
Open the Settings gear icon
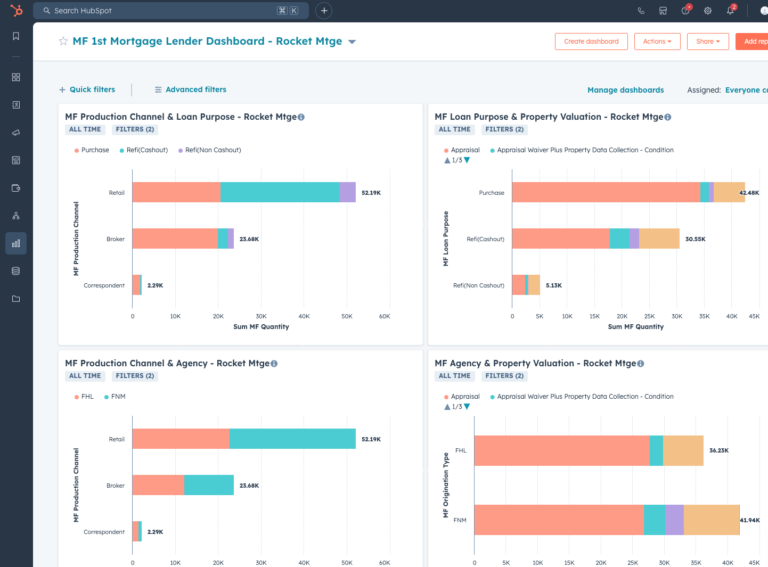(708, 11)
